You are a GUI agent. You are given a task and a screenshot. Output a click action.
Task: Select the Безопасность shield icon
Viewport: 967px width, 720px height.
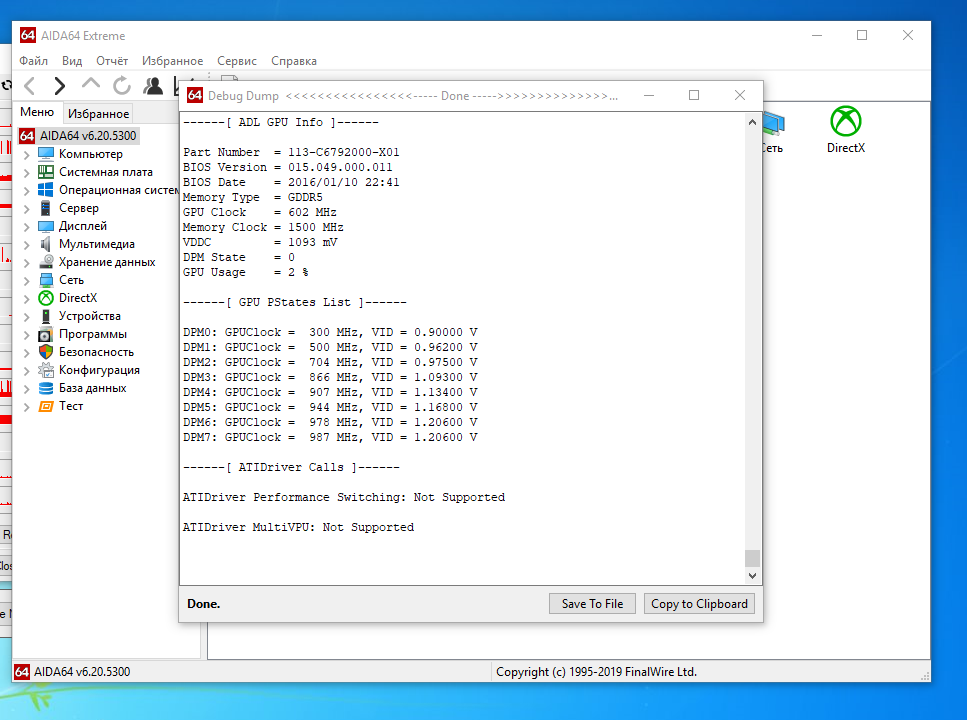pyautogui.click(x=46, y=352)
